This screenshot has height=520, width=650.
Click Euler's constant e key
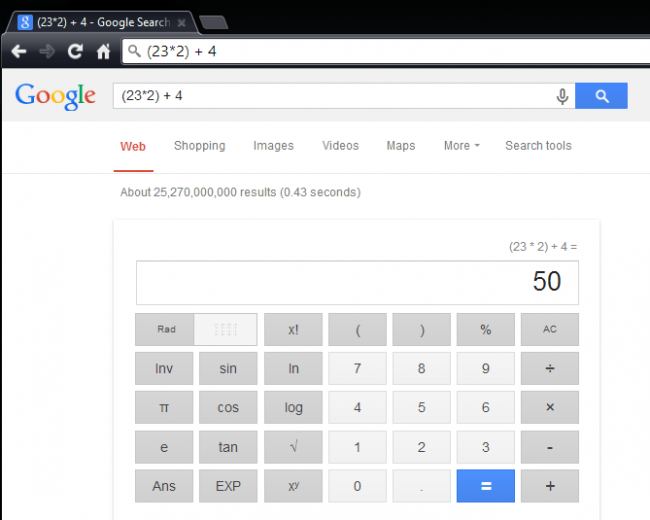[164, 447]
